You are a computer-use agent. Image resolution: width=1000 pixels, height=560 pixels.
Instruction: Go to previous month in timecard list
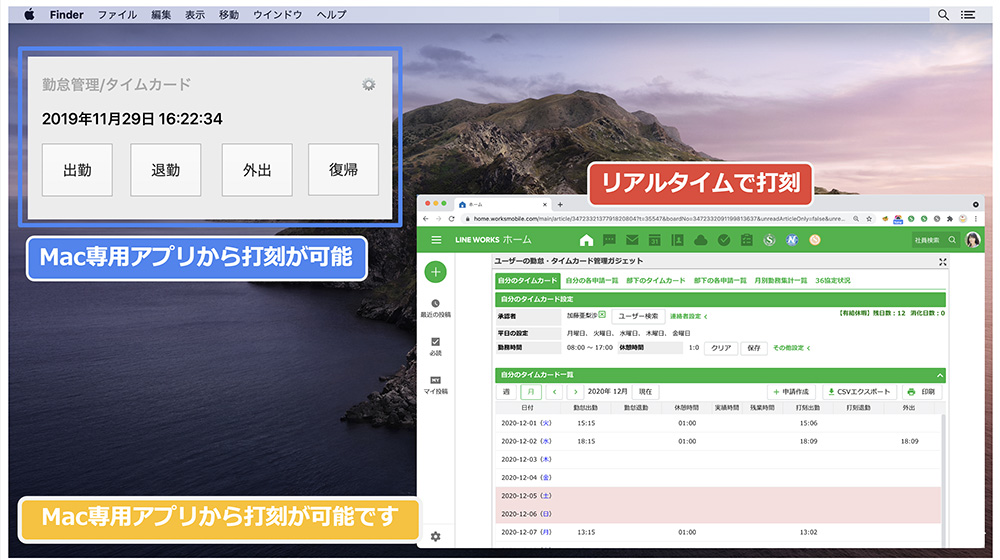click(x=555, y=392)
